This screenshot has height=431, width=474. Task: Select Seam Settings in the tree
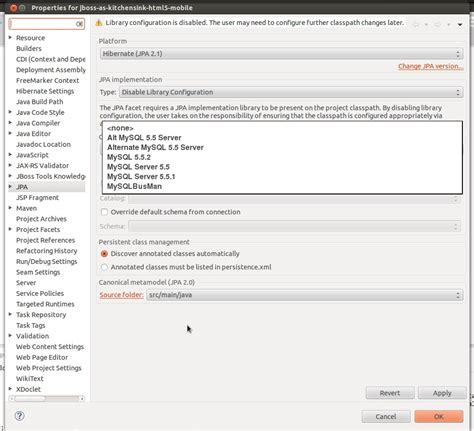tap(38, 272)
